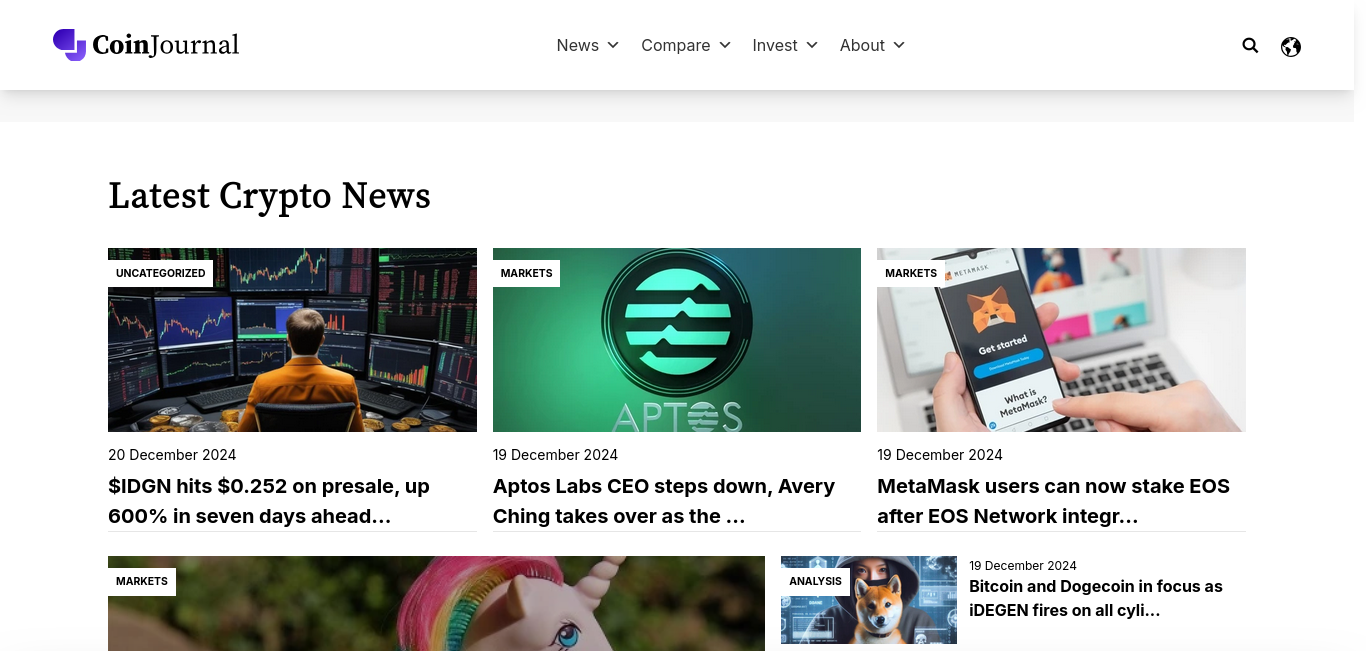1366x651 pixels.
Task: Open the News menu item
Action: tap(578, 45)
